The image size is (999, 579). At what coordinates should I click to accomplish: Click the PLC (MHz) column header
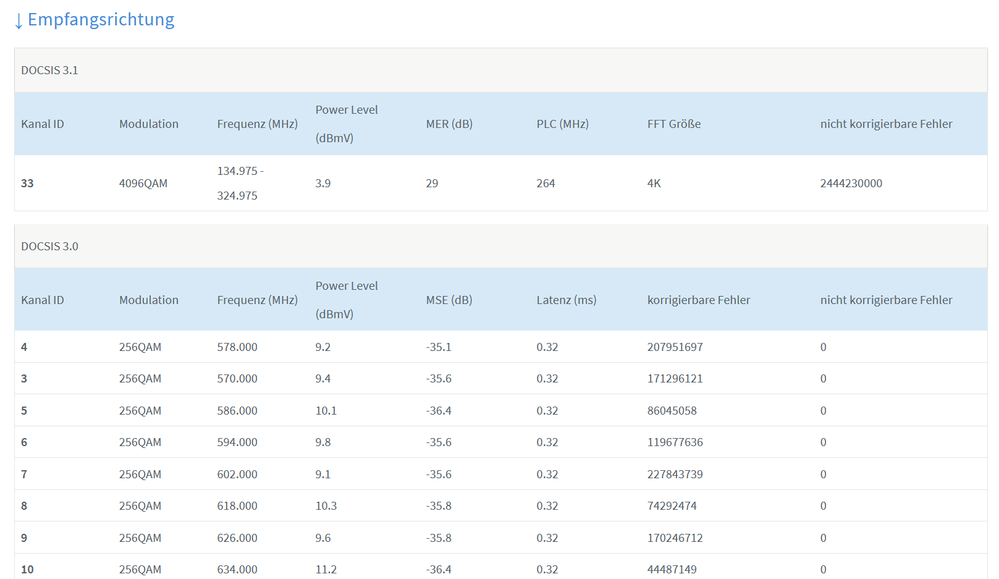click(x=562, y=124)
